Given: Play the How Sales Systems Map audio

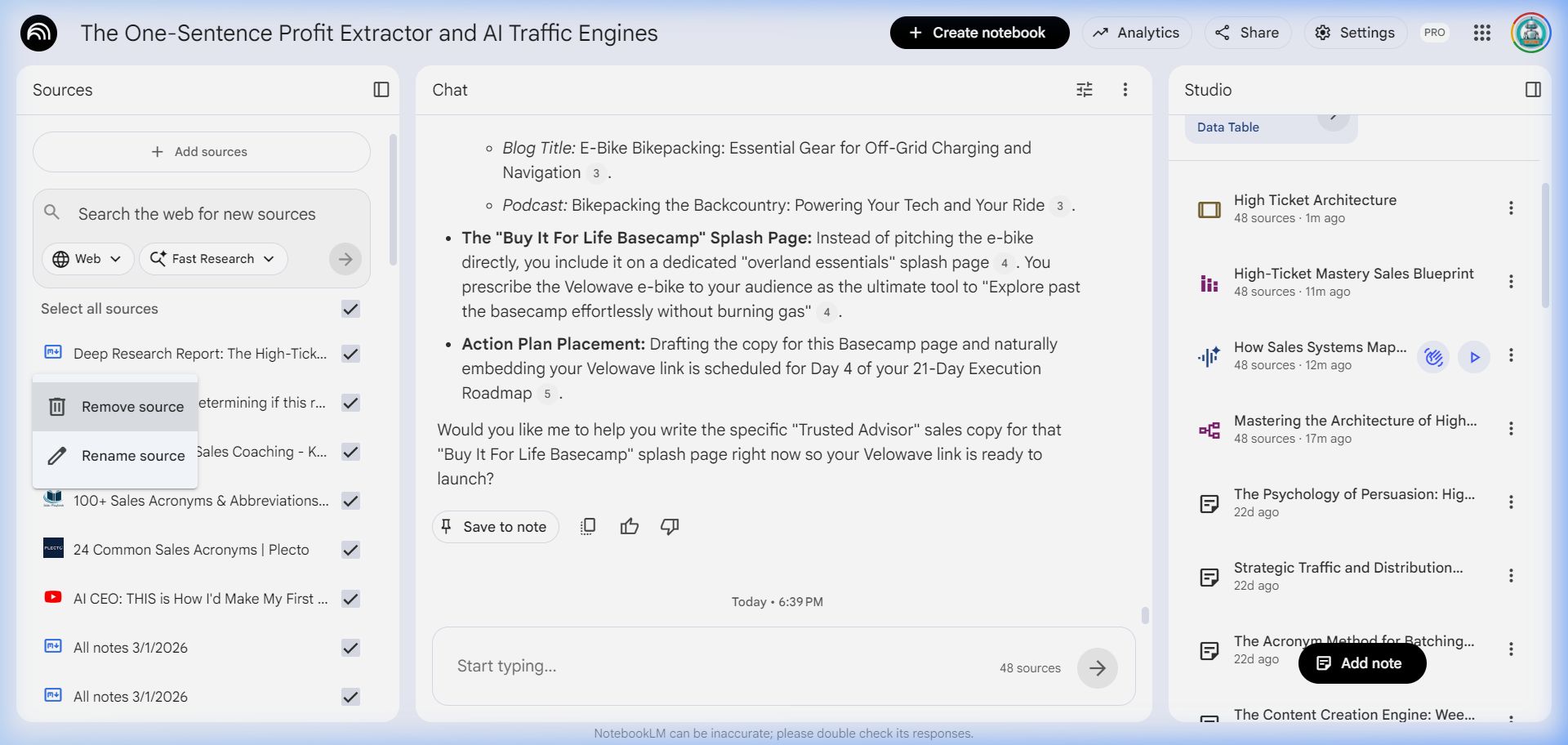Looking at the screenshot, I should 1473,357.
